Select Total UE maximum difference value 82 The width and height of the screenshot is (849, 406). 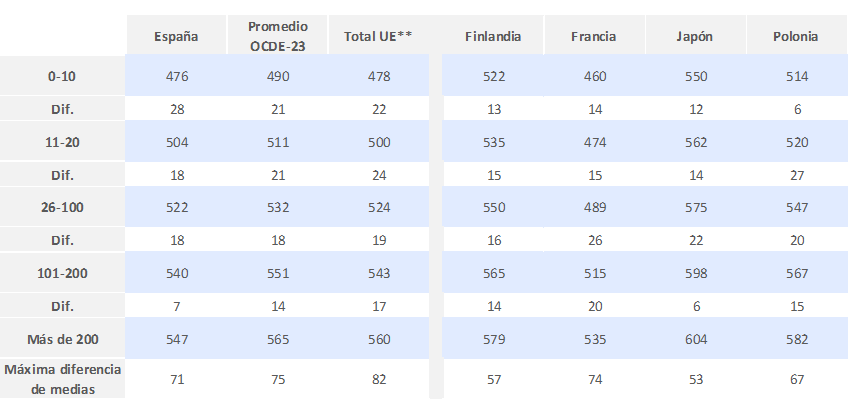click(x=379, y=379)
